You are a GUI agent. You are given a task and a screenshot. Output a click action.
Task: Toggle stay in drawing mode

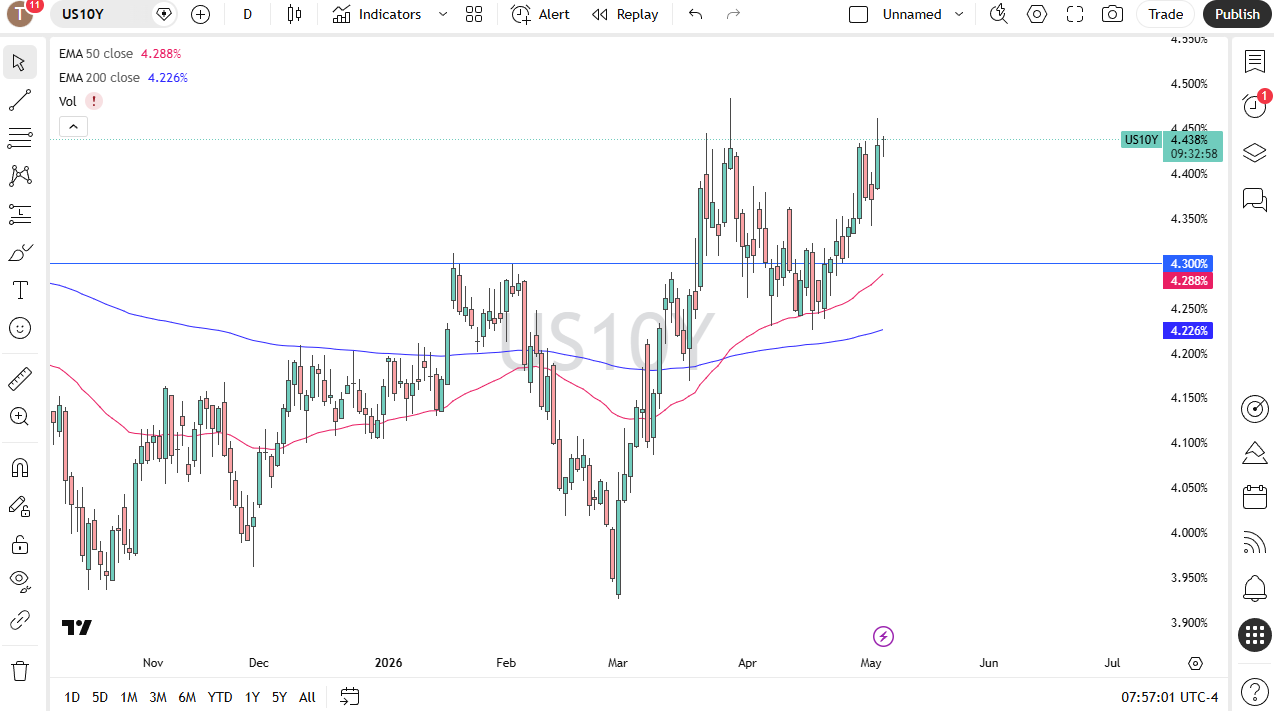[19, 506]
